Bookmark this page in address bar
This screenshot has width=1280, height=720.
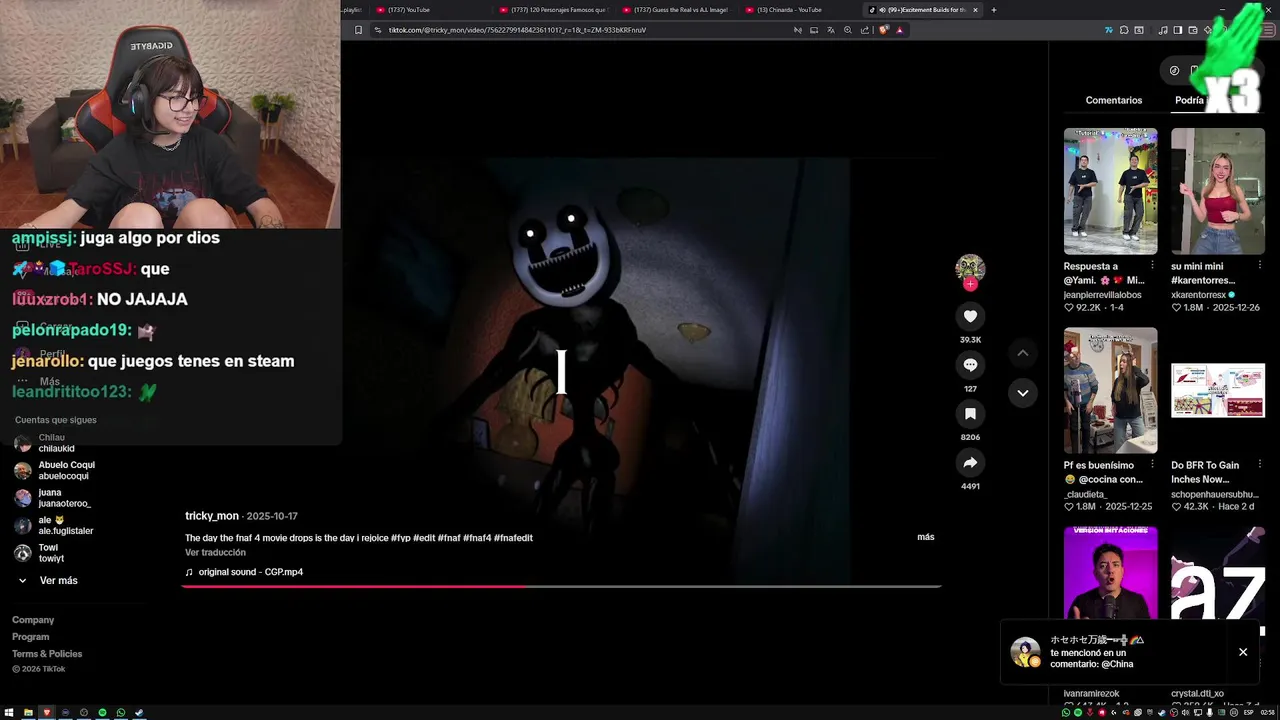click(x=358, y=30)
